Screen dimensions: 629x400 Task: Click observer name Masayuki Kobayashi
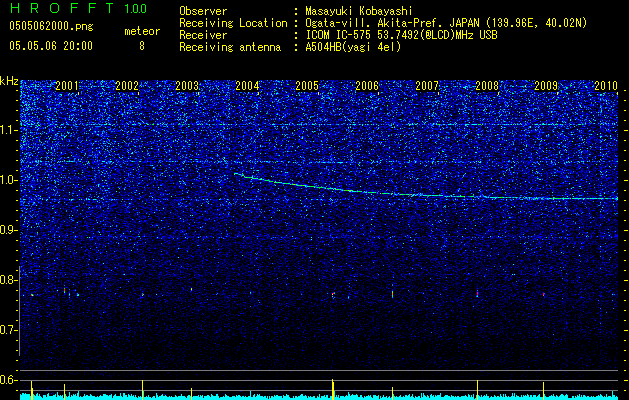click(359, 11)
